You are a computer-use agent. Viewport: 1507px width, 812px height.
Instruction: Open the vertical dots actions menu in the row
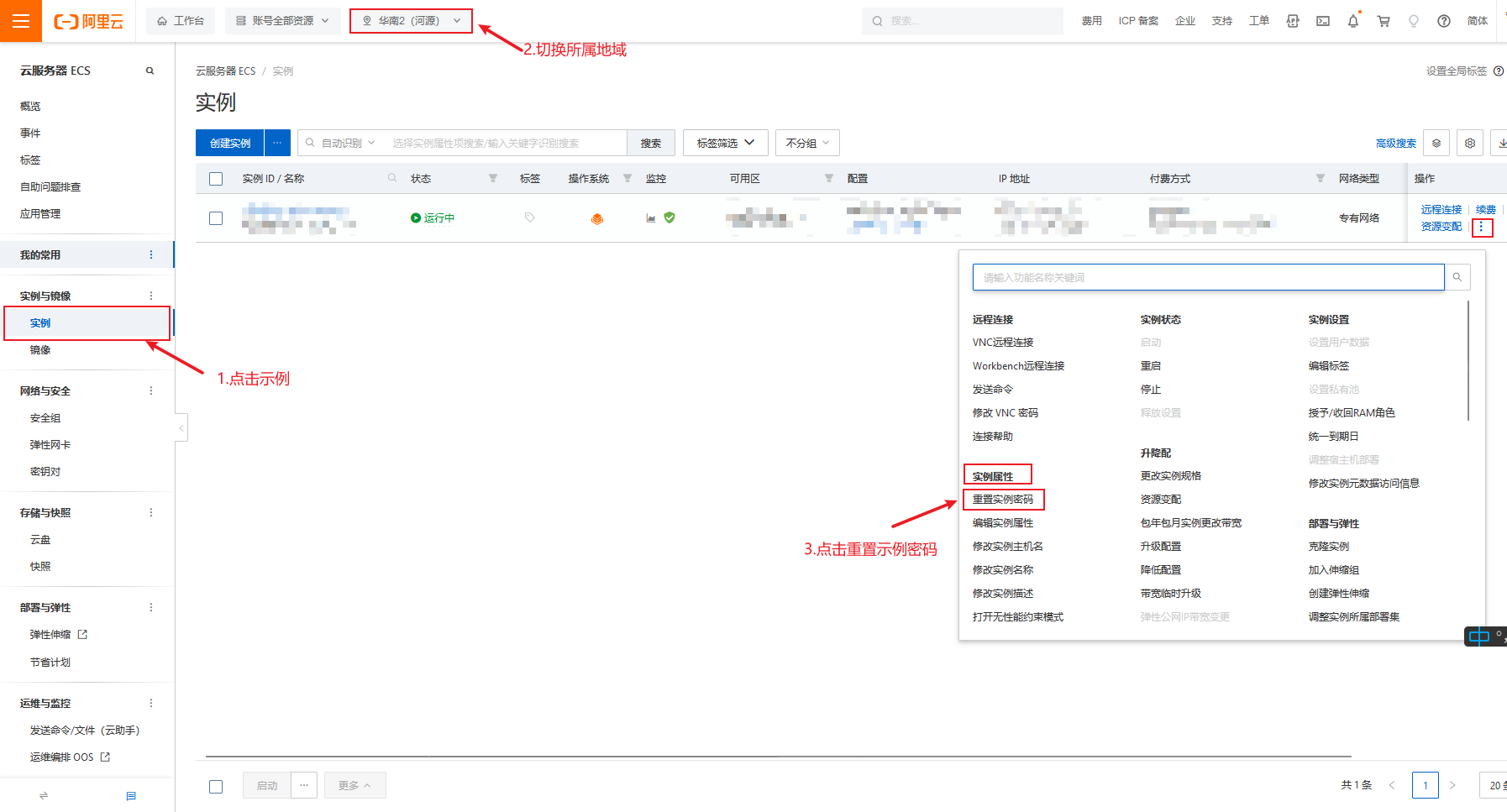1482,228
